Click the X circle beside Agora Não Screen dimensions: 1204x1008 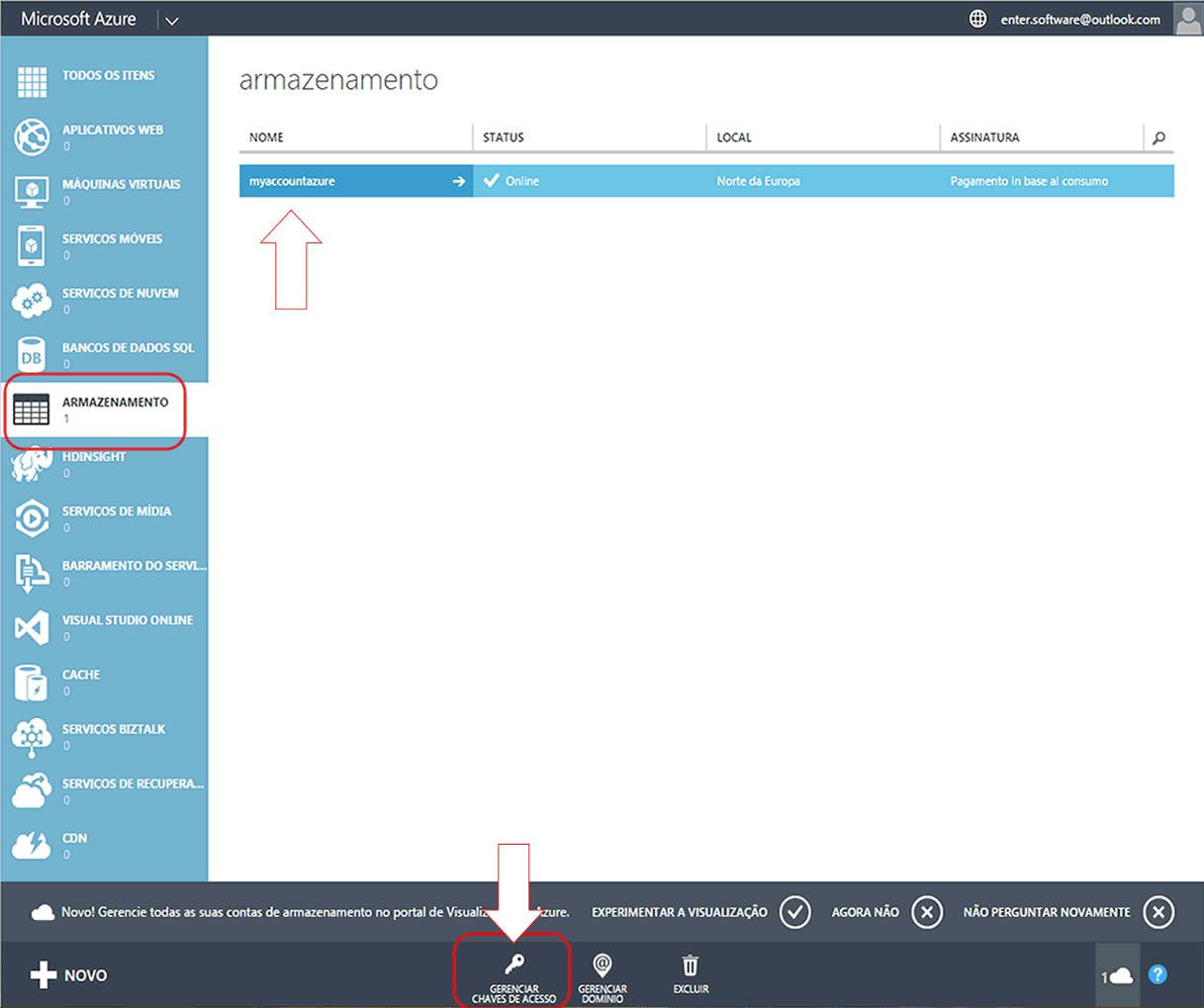(x=927, y=912)
